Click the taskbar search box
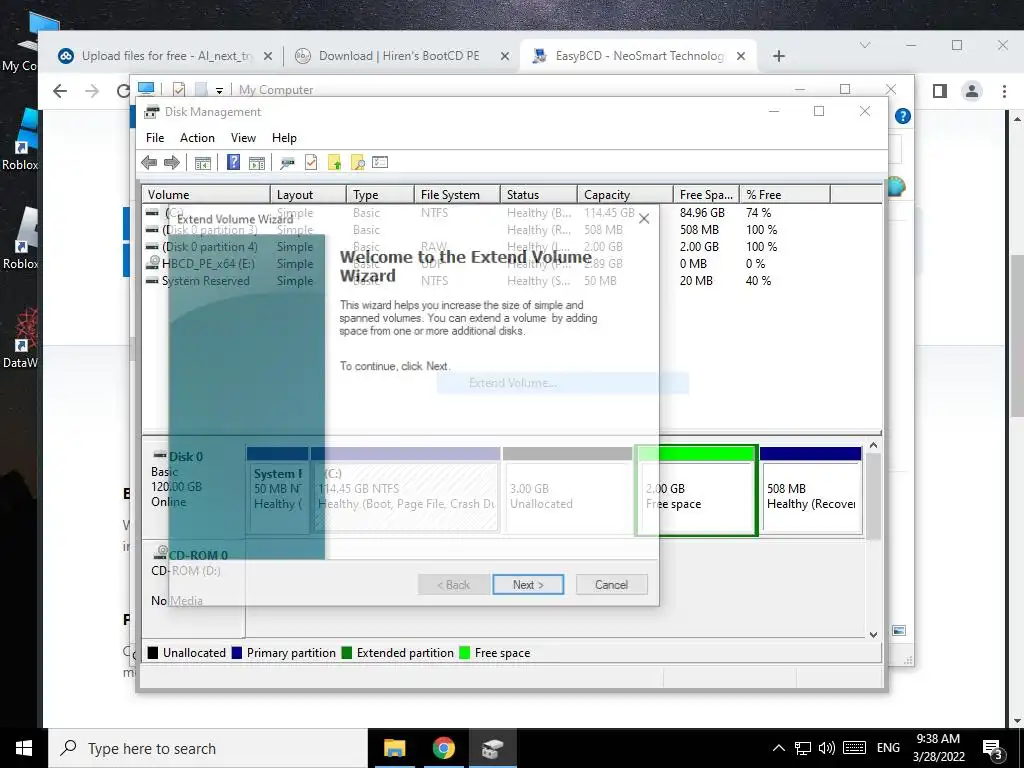Image resolution: width=1024 pixels, height=768 pixels. tap(208, 748)
